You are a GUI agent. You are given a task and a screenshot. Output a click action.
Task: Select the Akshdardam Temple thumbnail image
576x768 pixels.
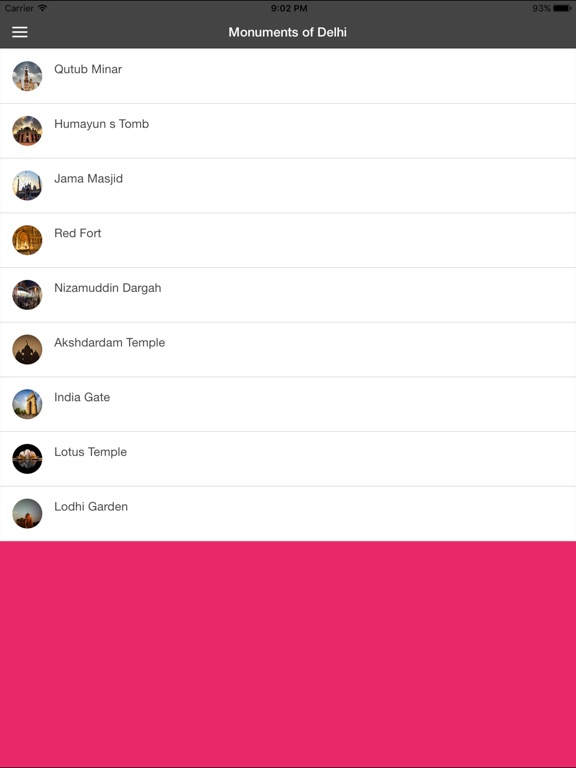[27, 349]
